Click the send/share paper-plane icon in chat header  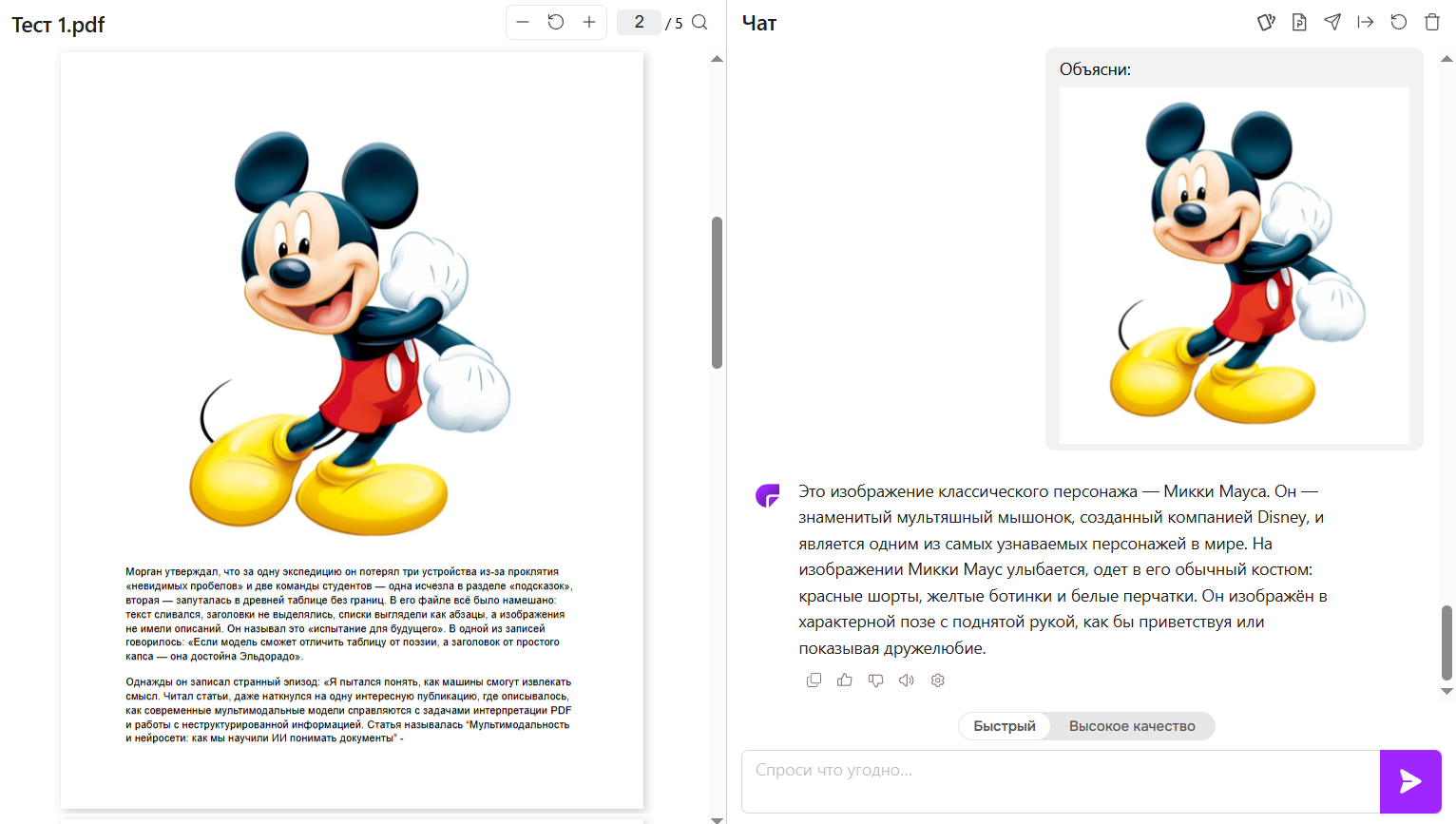click(x=1331, y=21)
